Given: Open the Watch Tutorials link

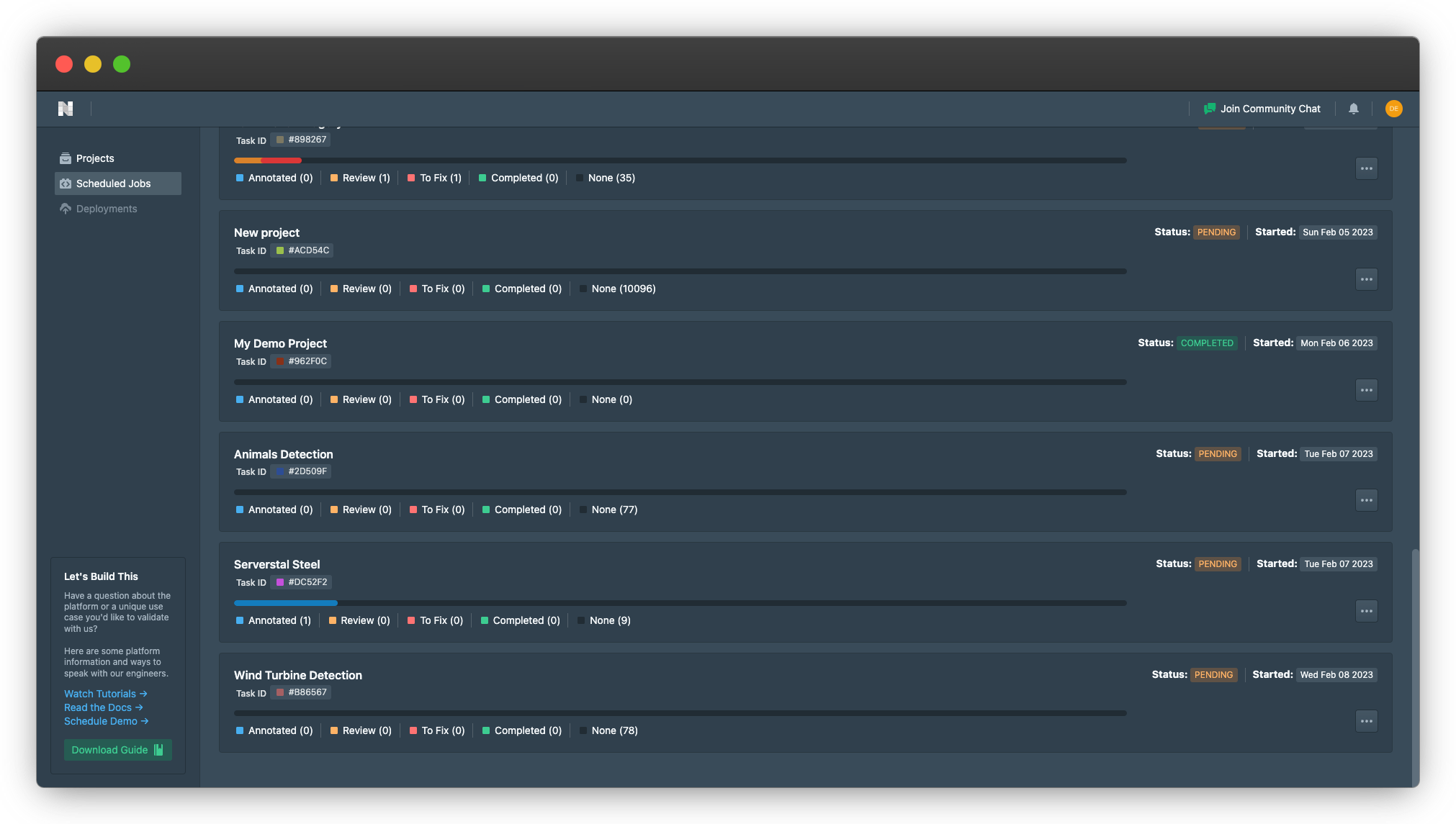Looking at the screenshot, I should coord(106,694).
